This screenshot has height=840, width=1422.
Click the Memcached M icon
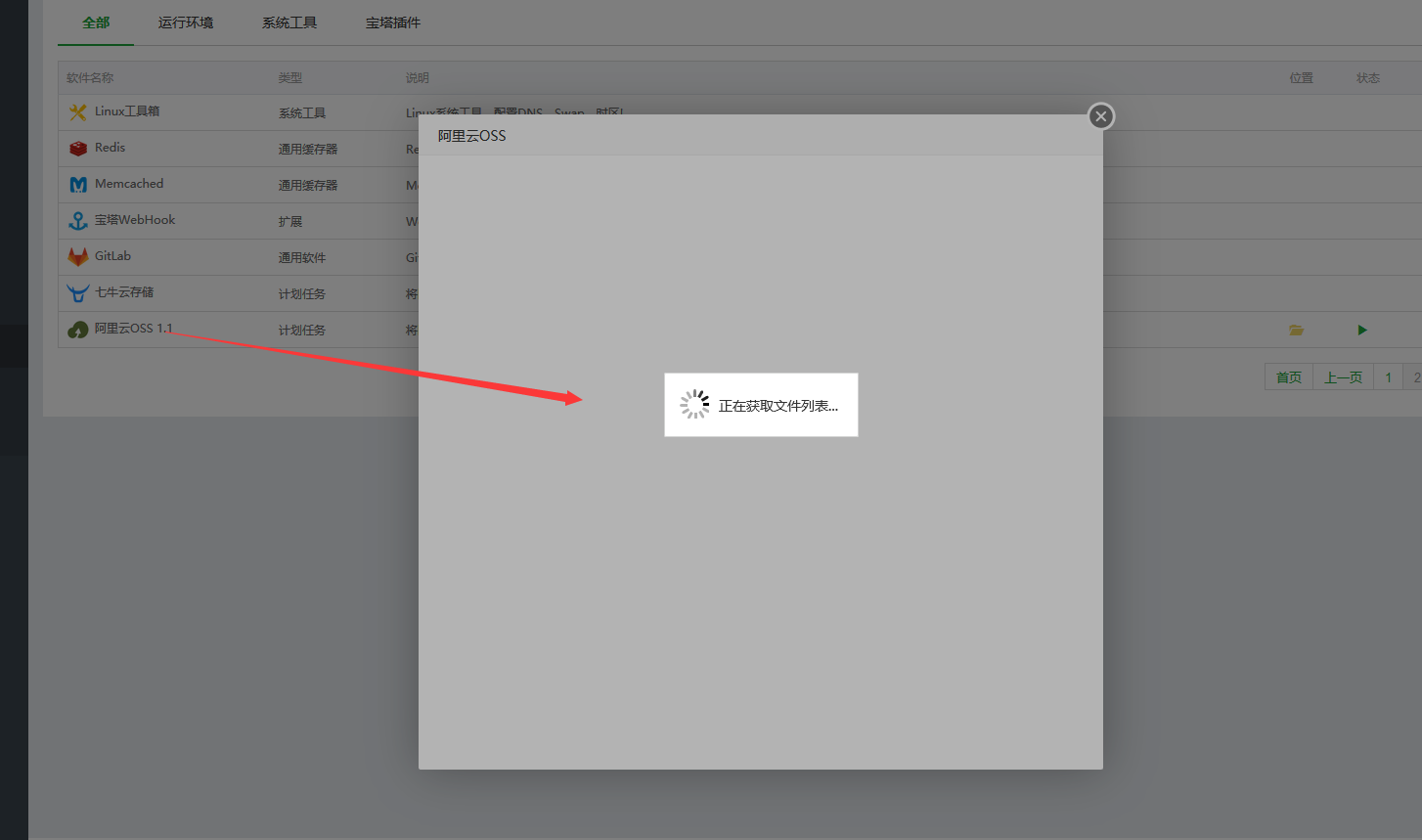(78, 185)
